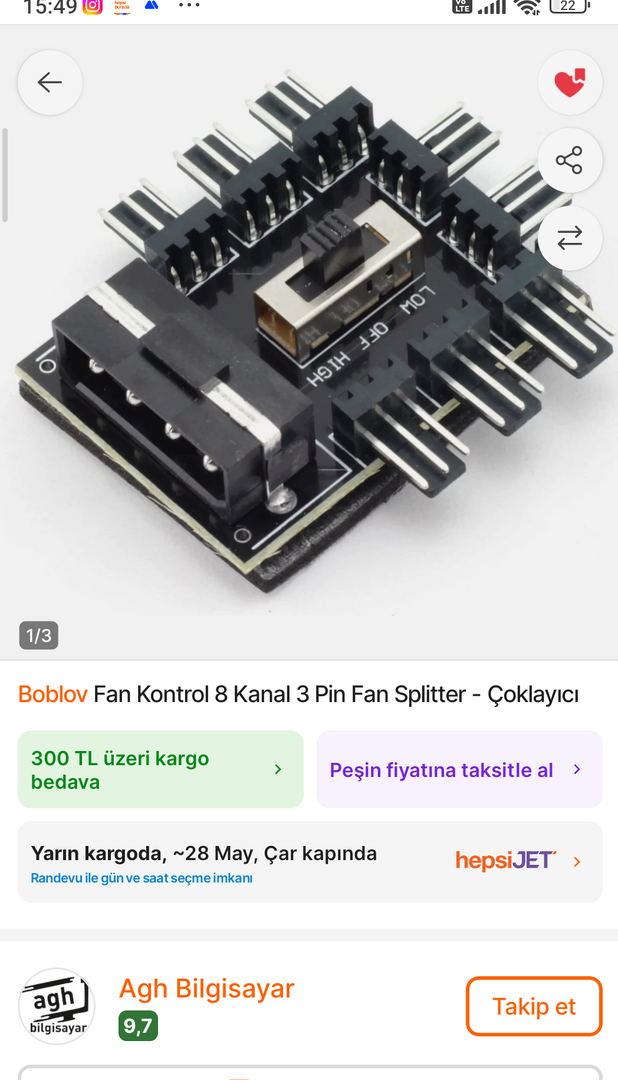
Task: Tap the 9,7 seller rating badge
Action: 138,1026
